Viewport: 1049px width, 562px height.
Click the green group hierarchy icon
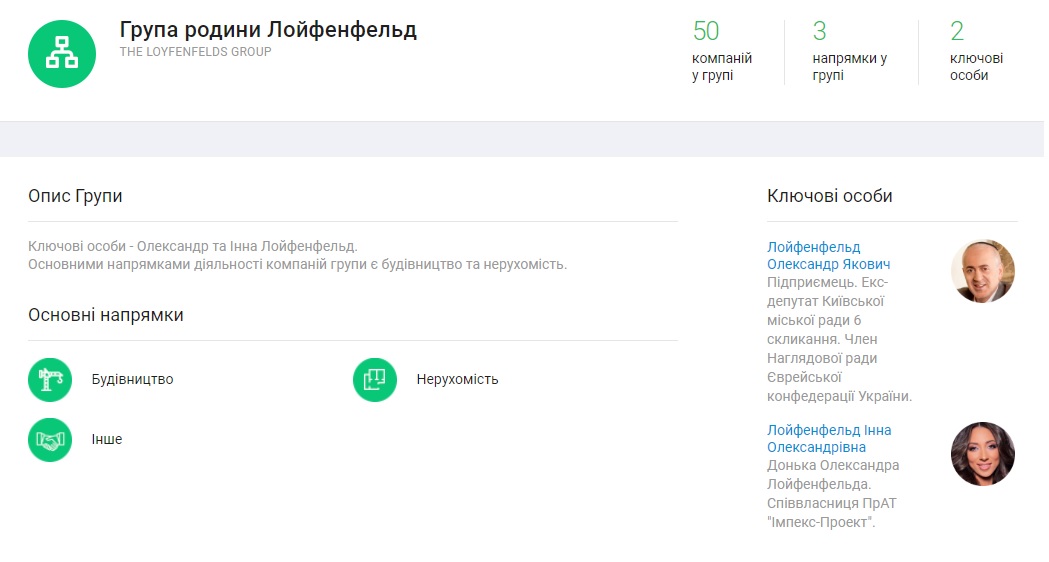62,54
